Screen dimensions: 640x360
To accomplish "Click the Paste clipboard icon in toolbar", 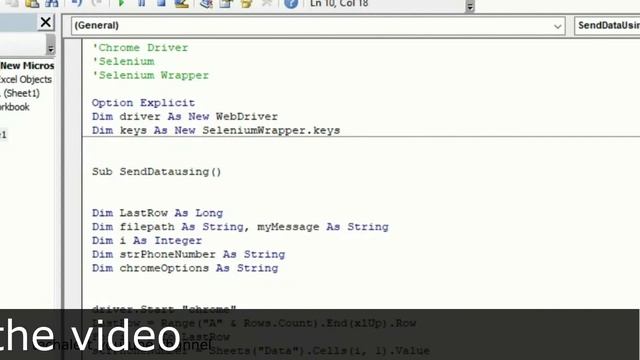I will tap(32, 3).
